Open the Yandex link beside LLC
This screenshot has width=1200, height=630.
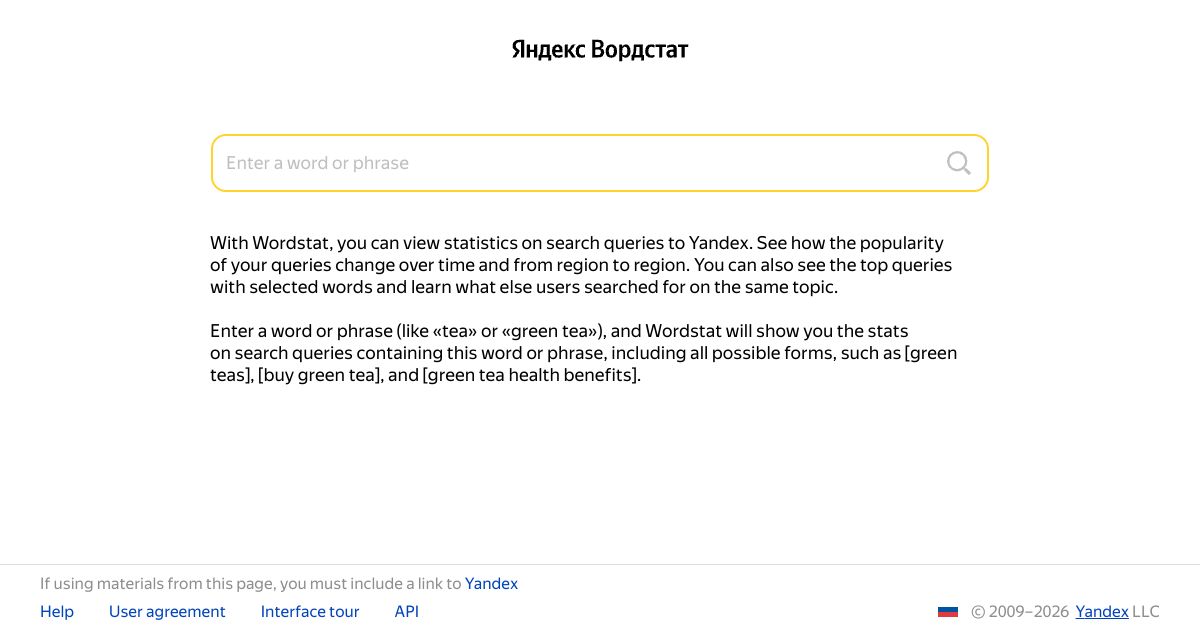1102,612
